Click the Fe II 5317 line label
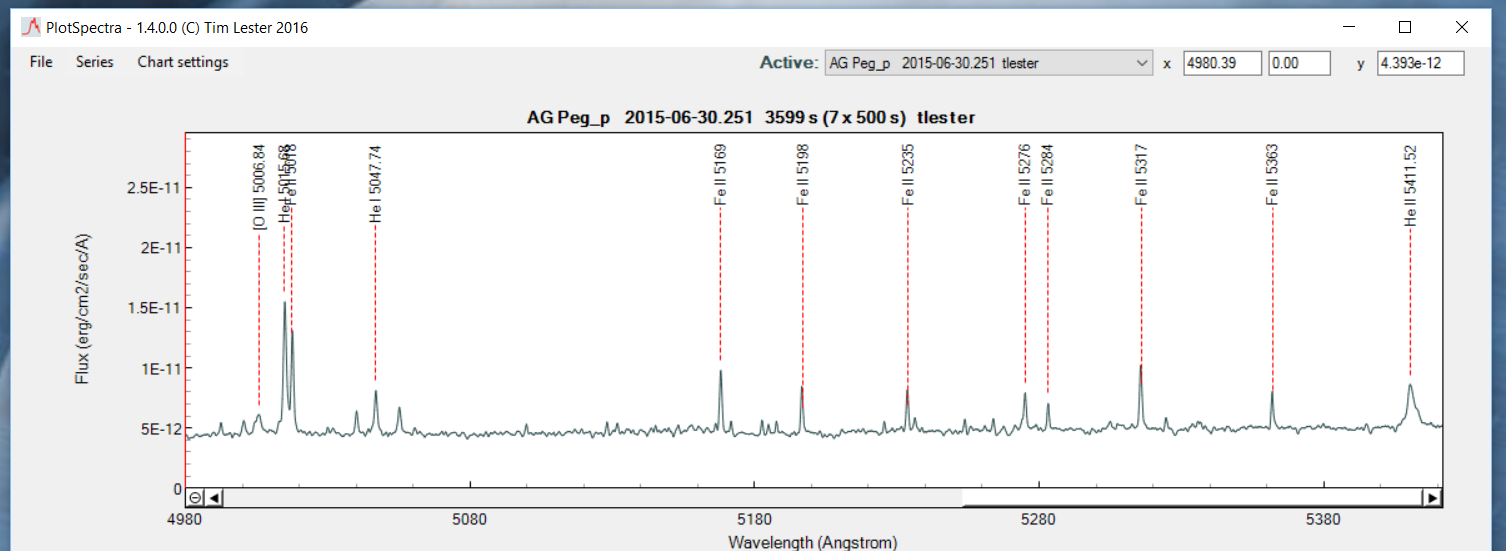This screenshot has width=1506, height=551. click(1140, 175)
